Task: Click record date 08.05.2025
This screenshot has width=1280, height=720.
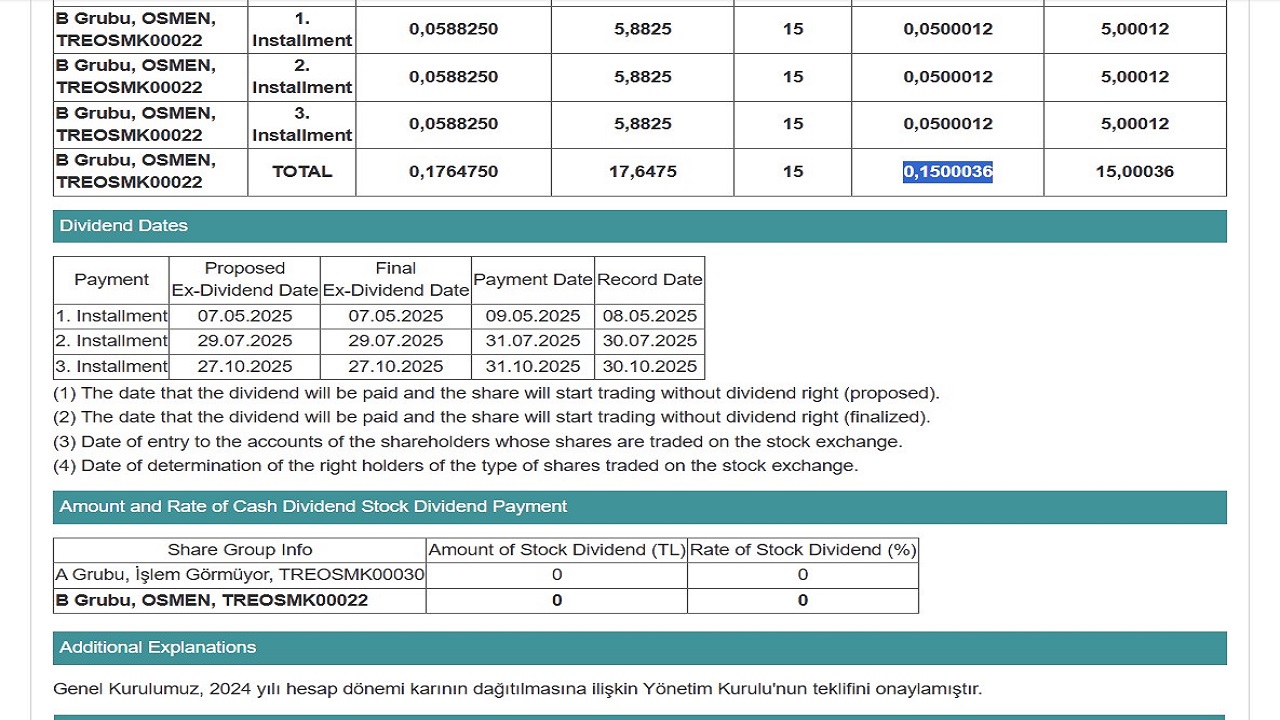Action: click(650, 316)
